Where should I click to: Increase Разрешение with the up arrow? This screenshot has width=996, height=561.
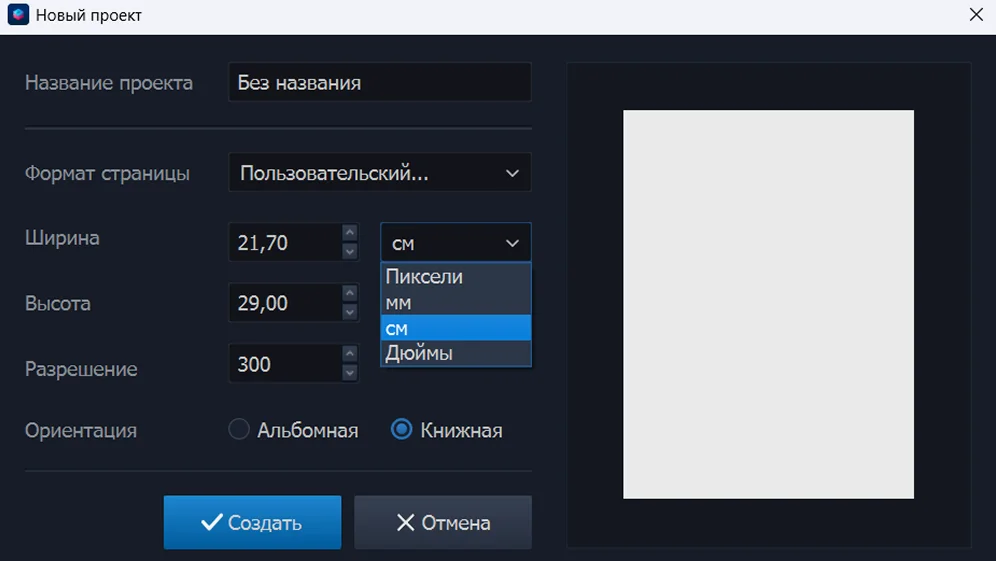[349, 354]
